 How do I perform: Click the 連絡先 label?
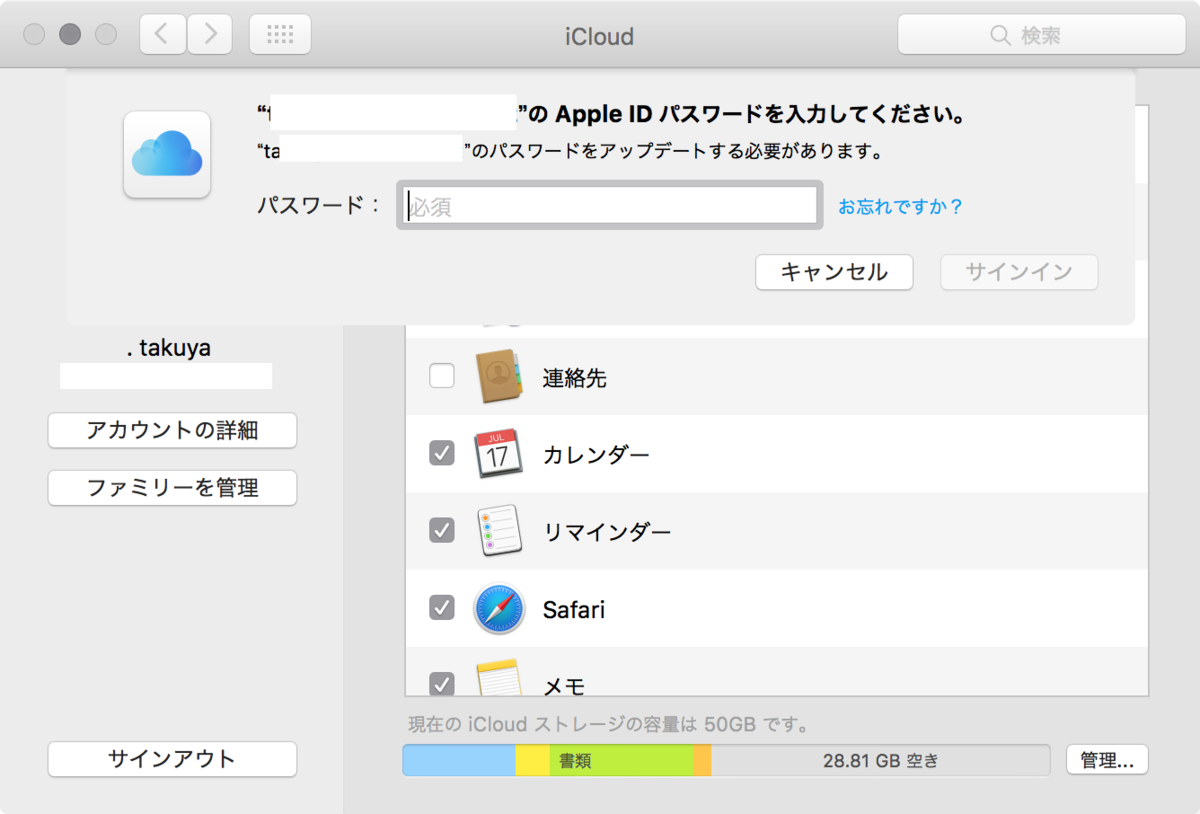click(575, 378)
